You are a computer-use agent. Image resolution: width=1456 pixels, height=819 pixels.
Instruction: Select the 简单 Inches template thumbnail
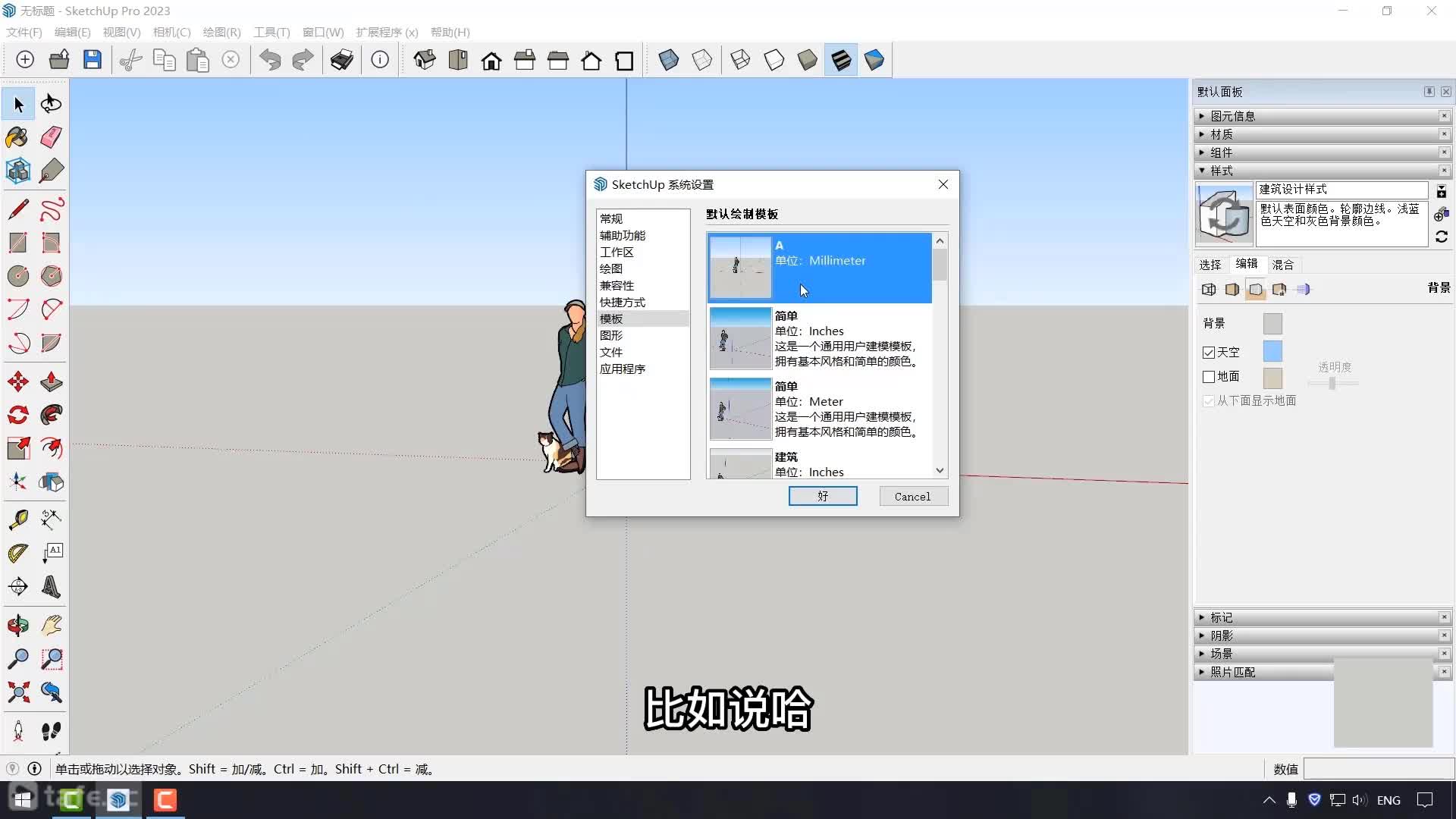pos(740,338)
